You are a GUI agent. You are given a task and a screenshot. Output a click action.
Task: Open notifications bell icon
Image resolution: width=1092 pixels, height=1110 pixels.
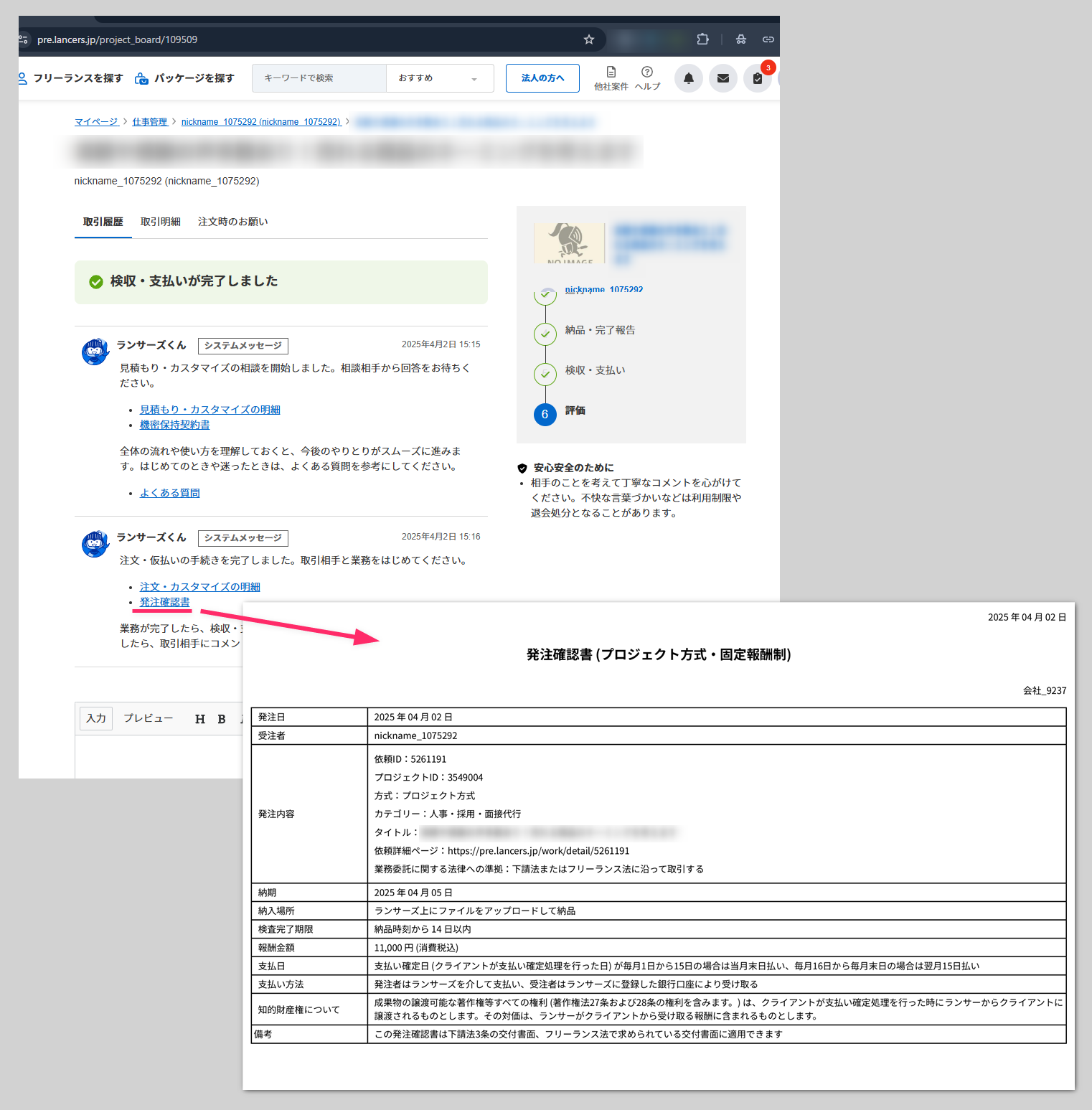tap(689, 78)
